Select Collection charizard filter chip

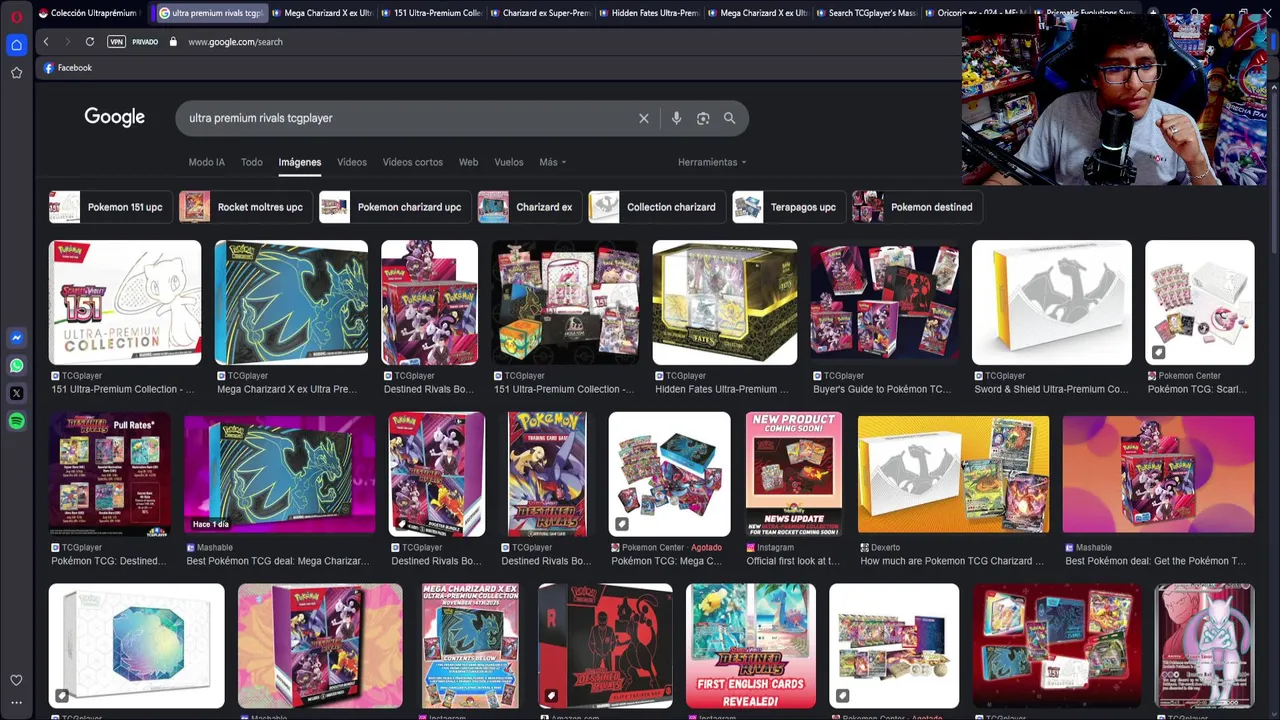pos(657,207)
